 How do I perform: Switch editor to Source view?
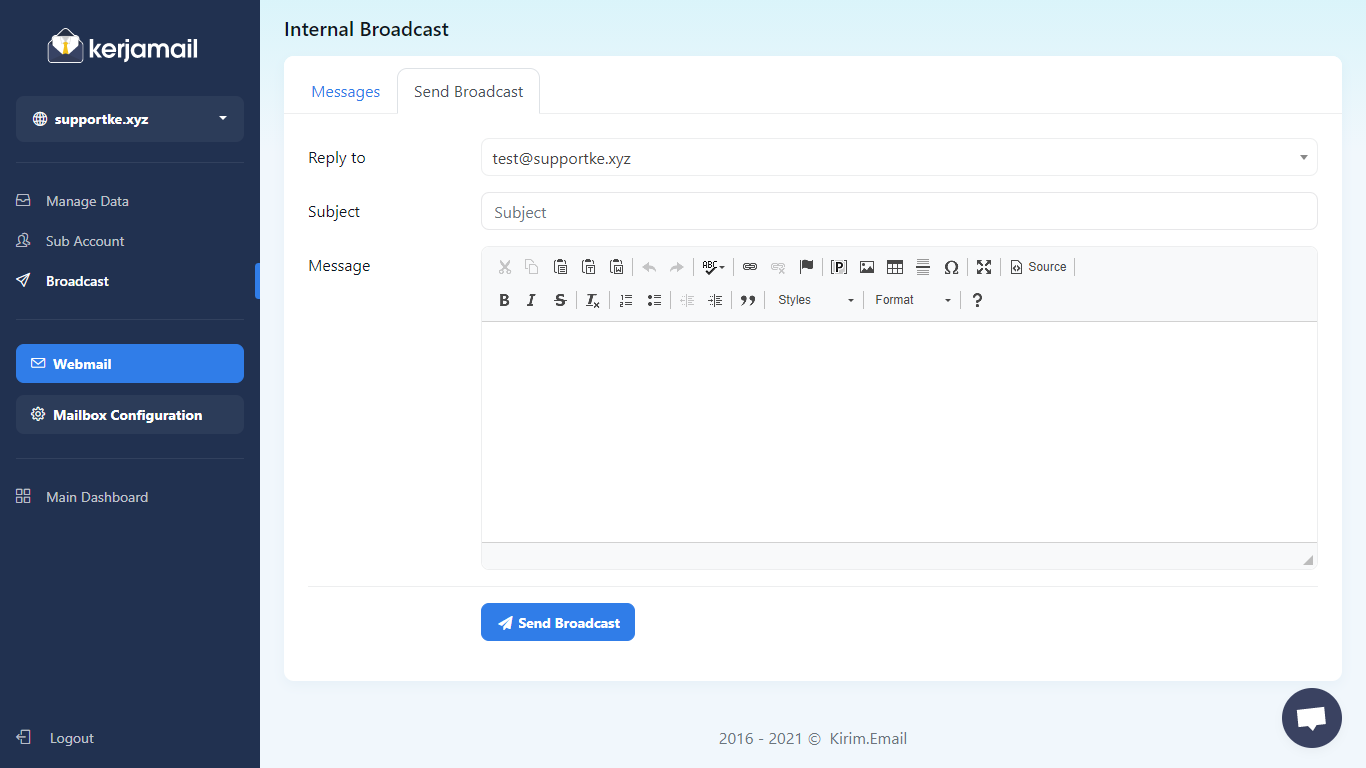1038,267
